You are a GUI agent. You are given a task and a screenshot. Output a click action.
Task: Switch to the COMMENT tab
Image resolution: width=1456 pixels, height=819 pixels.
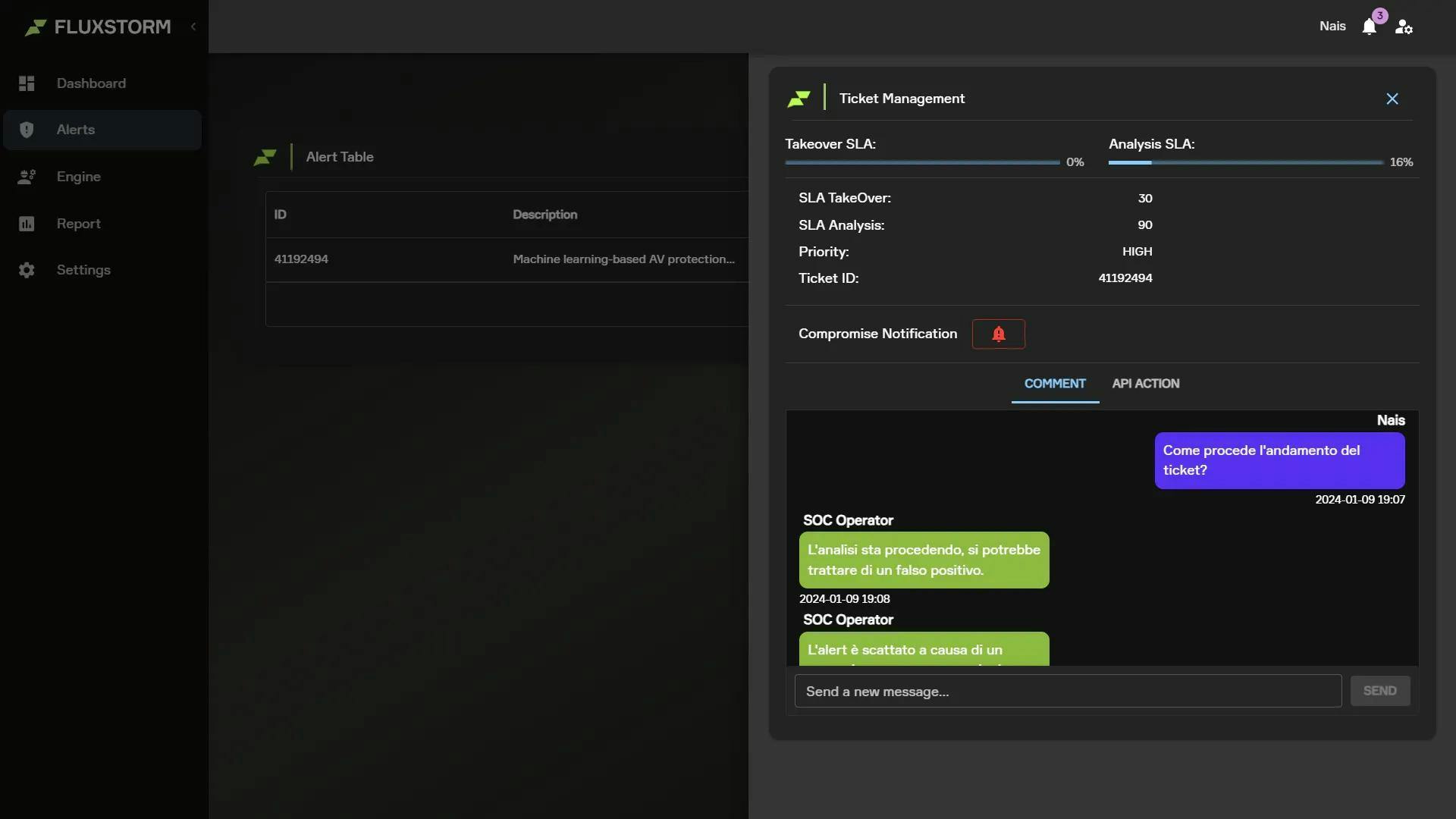pyautogui.click(x=1055, y=384)
